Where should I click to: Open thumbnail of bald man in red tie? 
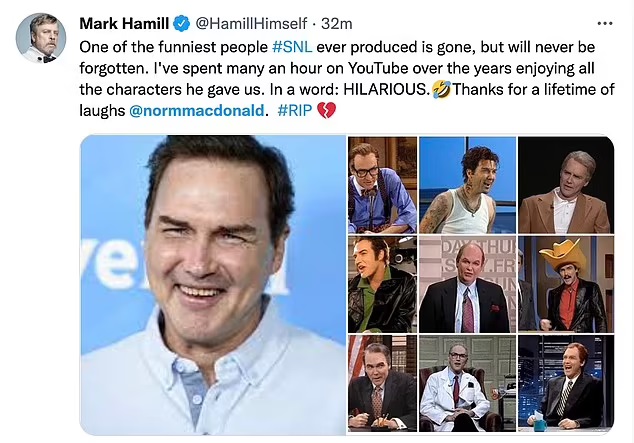[464, 284]
